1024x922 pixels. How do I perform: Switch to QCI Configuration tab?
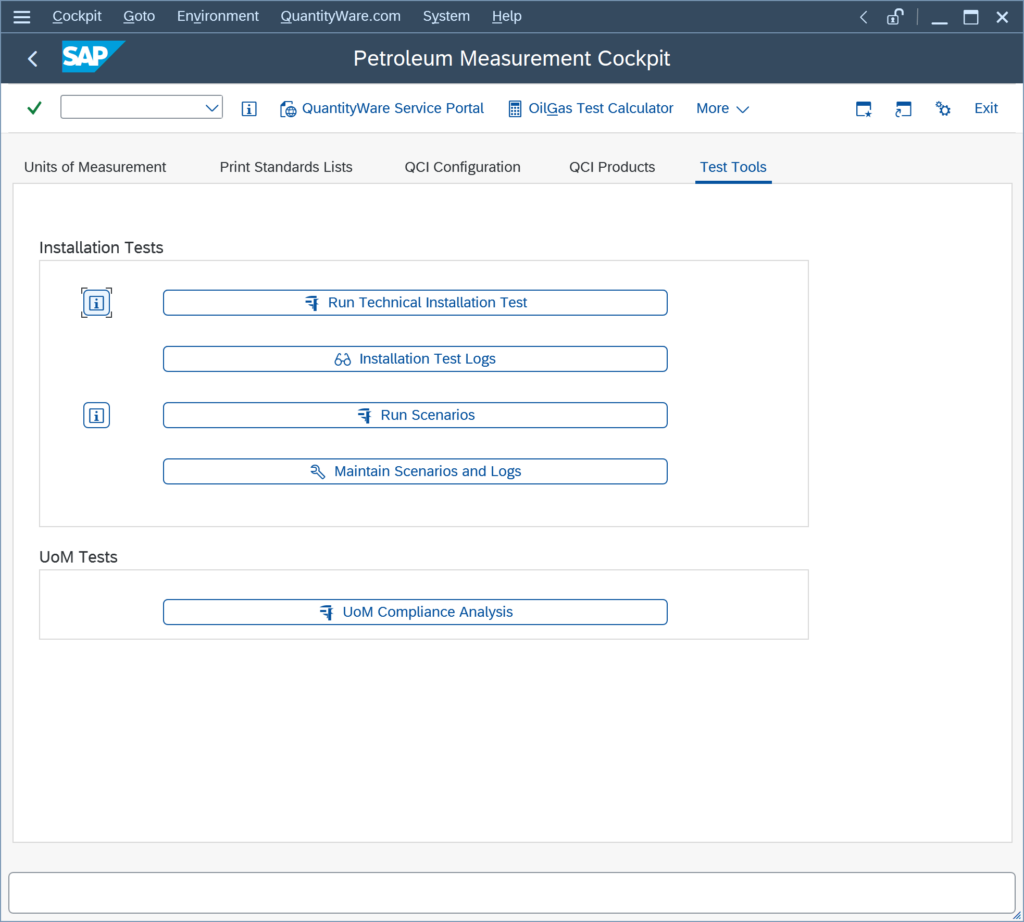click(462, 167)
